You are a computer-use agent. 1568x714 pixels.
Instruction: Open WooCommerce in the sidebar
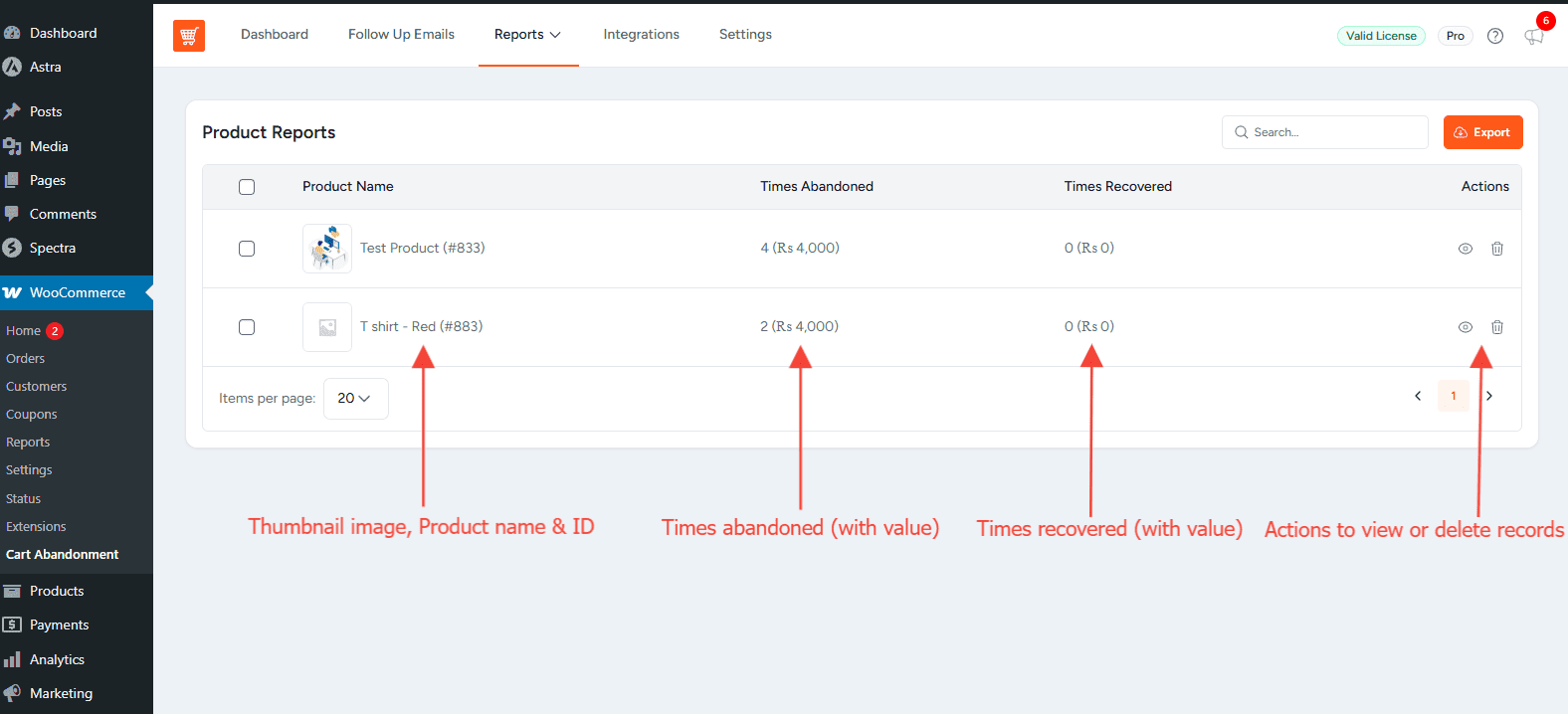77,292
